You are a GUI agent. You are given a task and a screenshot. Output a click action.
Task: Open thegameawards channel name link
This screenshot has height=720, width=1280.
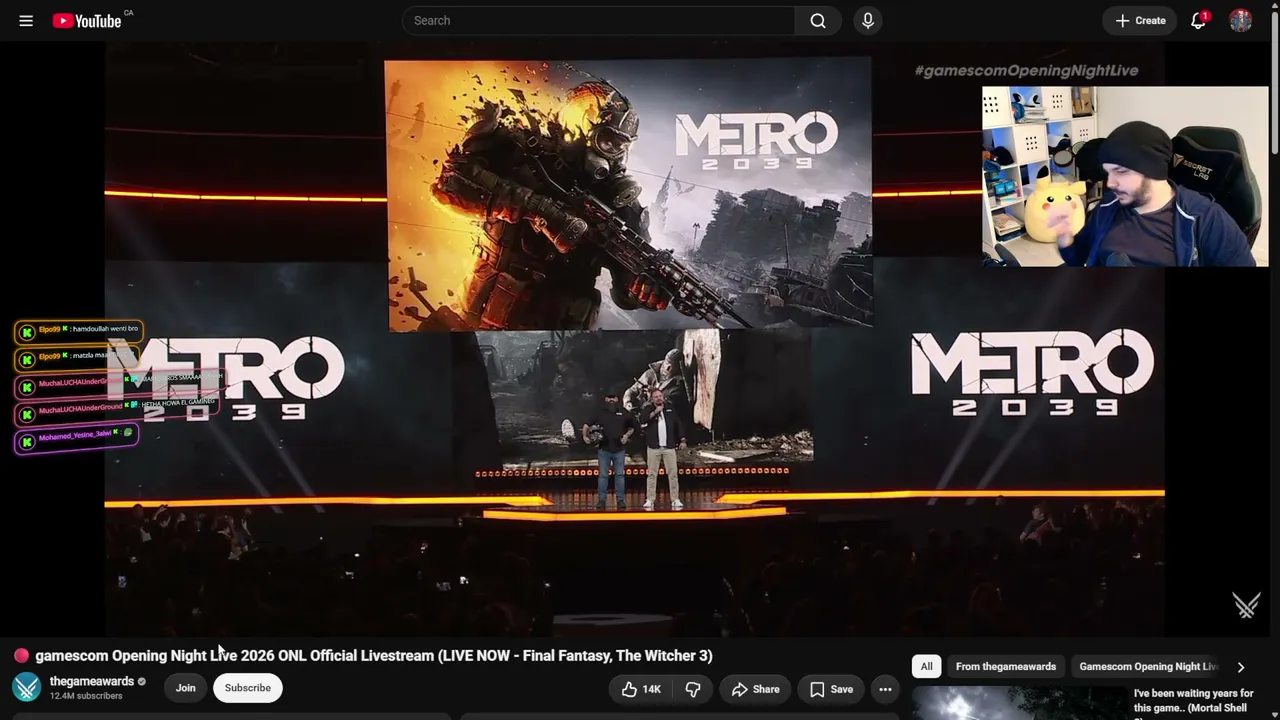point(92,681)
